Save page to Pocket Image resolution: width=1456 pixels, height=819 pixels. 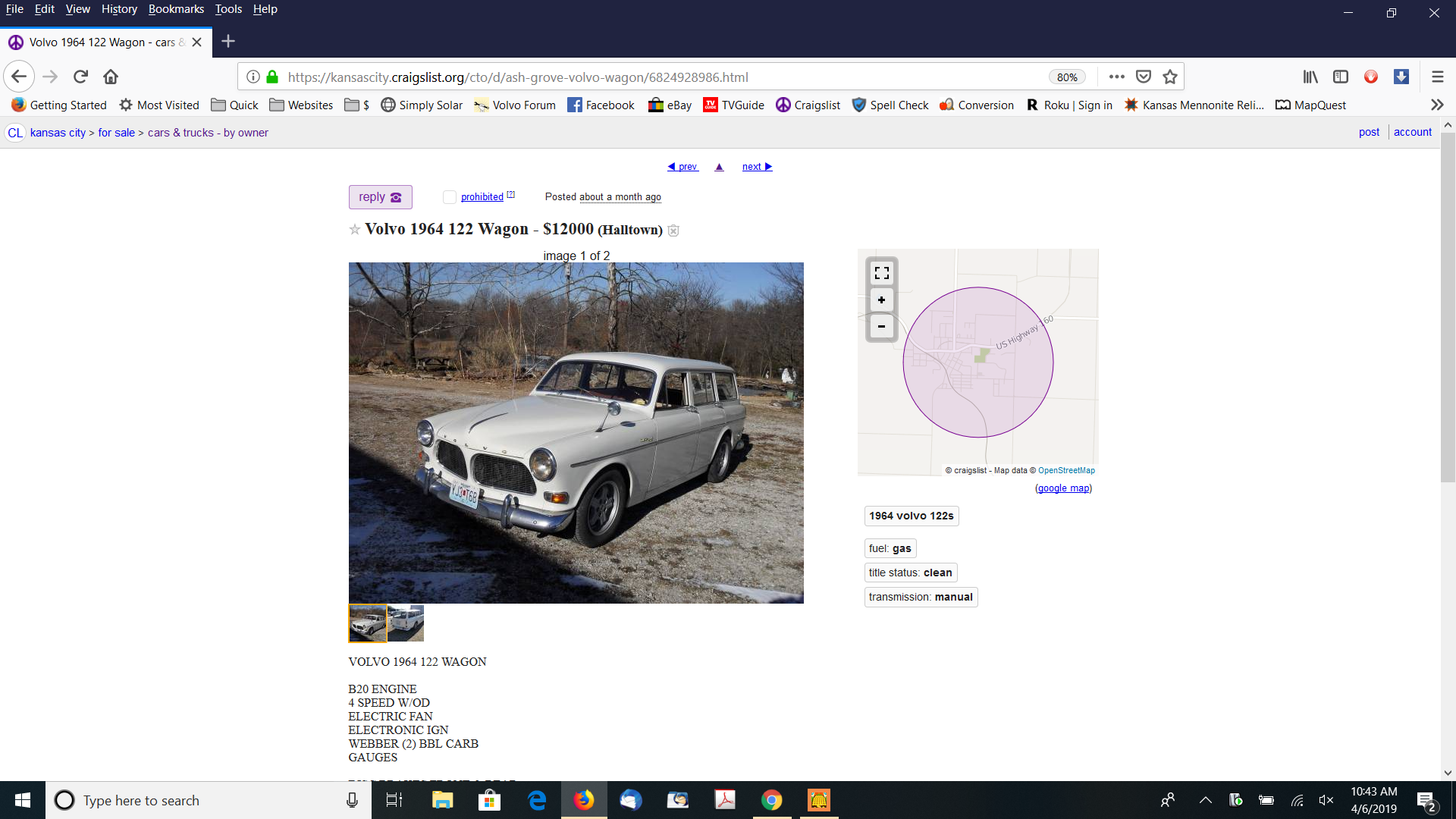(x=1144, y=77)
